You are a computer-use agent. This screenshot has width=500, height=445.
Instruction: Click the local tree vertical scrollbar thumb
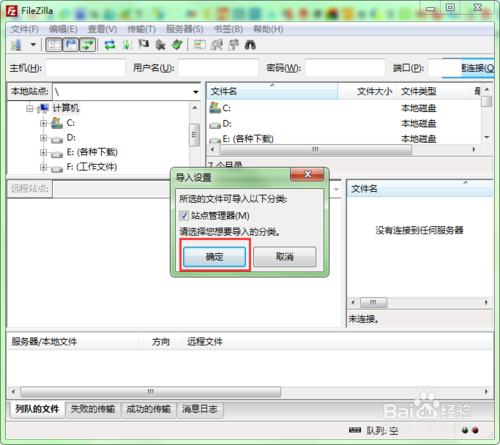coord(194,135)
